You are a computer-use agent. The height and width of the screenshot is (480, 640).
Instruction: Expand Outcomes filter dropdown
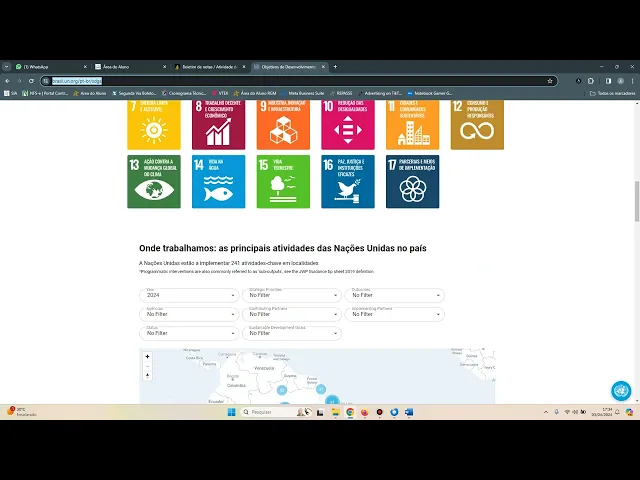[x=395, y=295]
